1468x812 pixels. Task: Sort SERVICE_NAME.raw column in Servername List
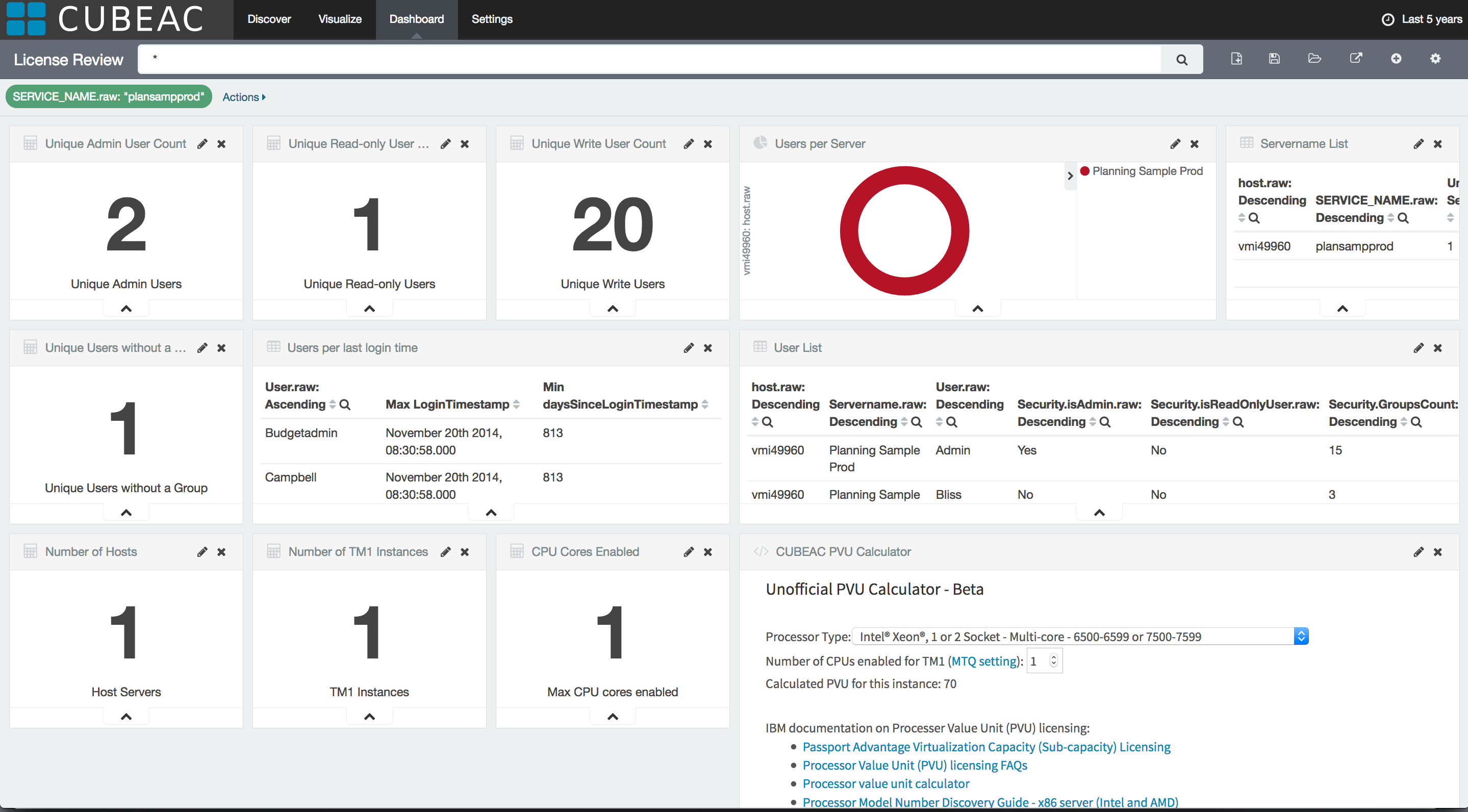[1390, 218]
